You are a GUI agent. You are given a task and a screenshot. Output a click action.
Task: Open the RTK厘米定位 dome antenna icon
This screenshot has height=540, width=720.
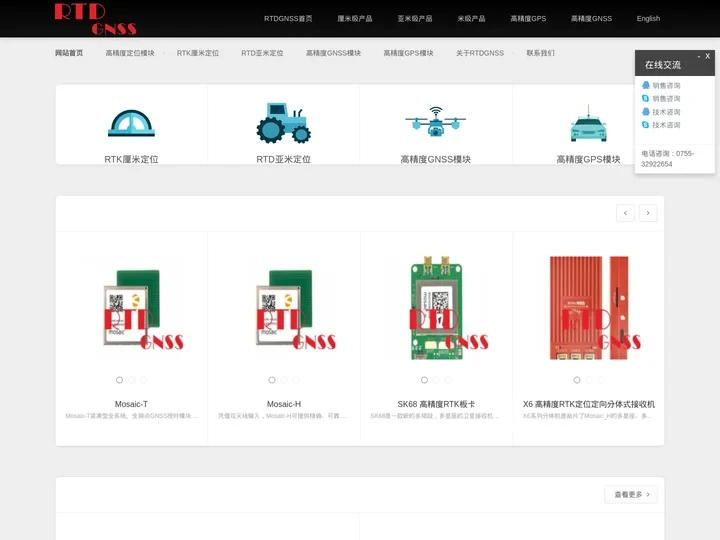tap(131, 123)
